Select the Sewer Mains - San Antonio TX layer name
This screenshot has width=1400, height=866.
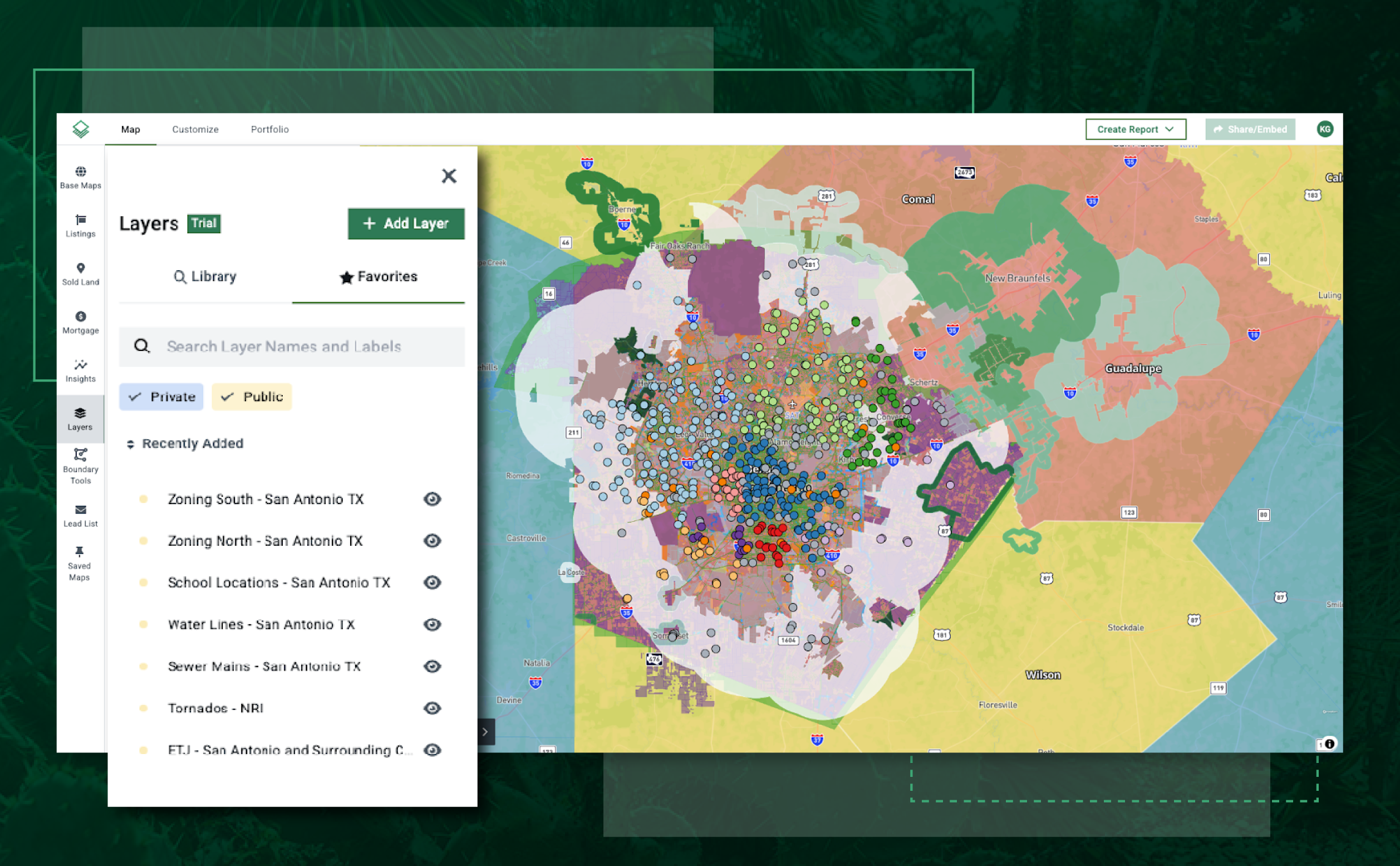click(264, 666)
